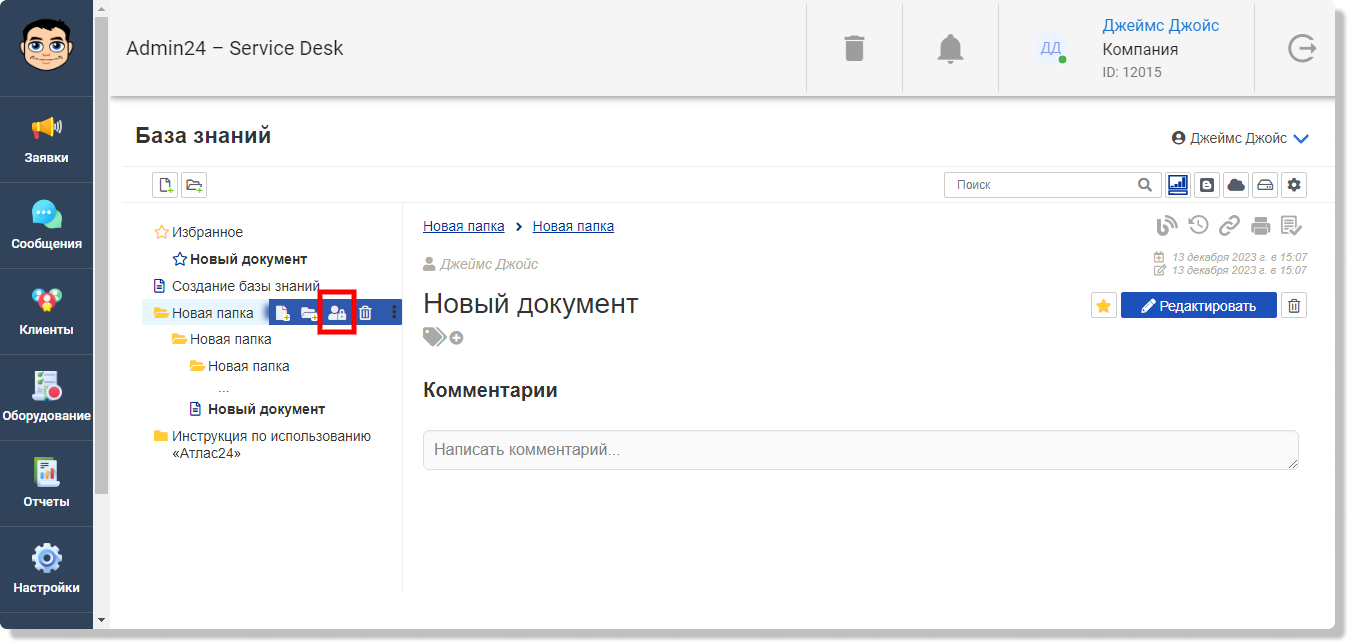Image resolution: width=1349 pixels, height=643 pixels.
Task: Click the document checklist icon near printer
Action: (1291, 225)
